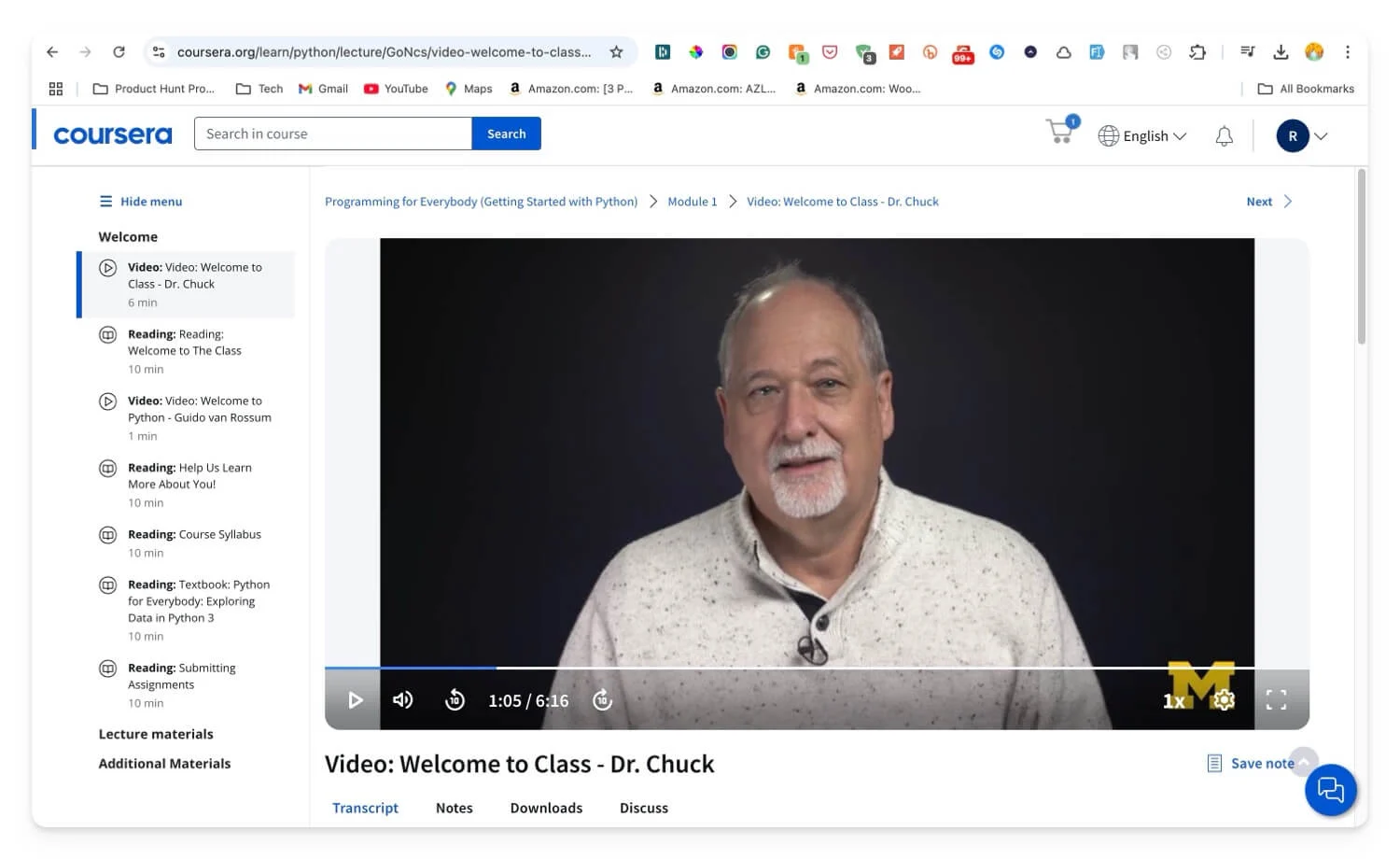Open the English language dropdown
Screen dimensions: 1400x859
[x=1142, y=136]
